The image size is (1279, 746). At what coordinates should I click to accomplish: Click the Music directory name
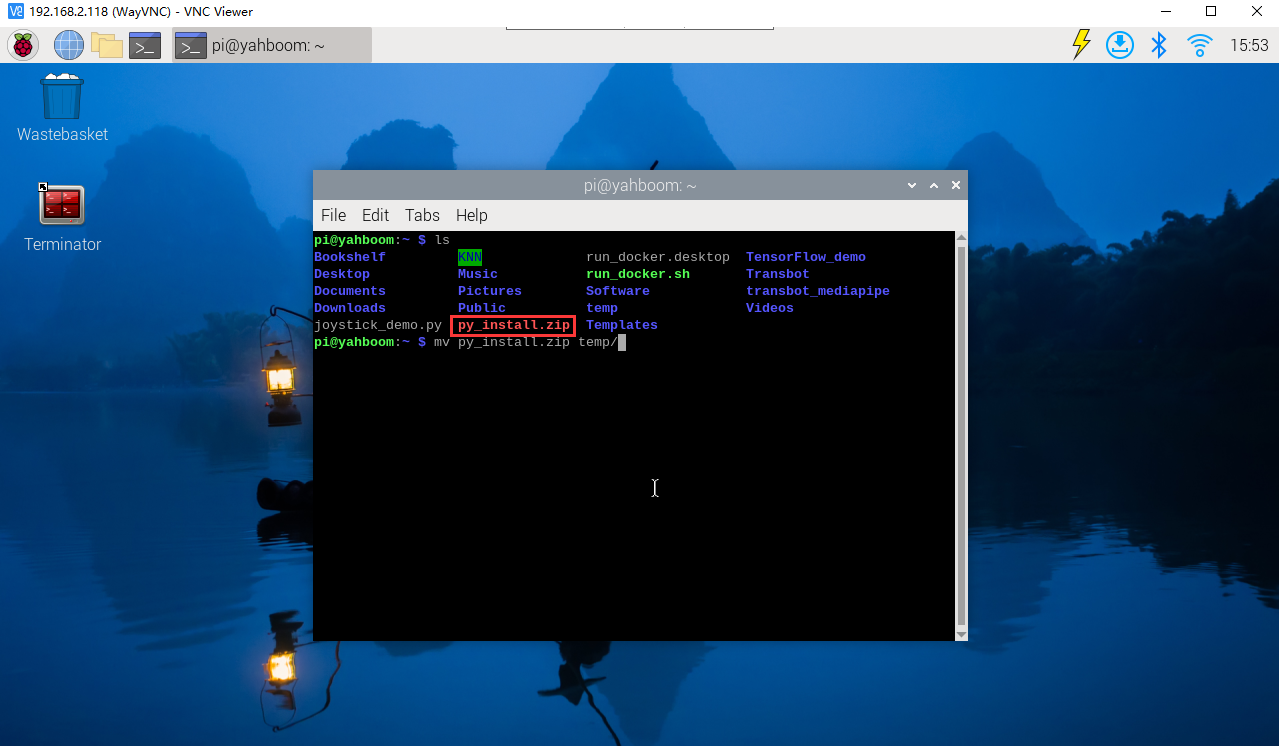coord(478,274)
